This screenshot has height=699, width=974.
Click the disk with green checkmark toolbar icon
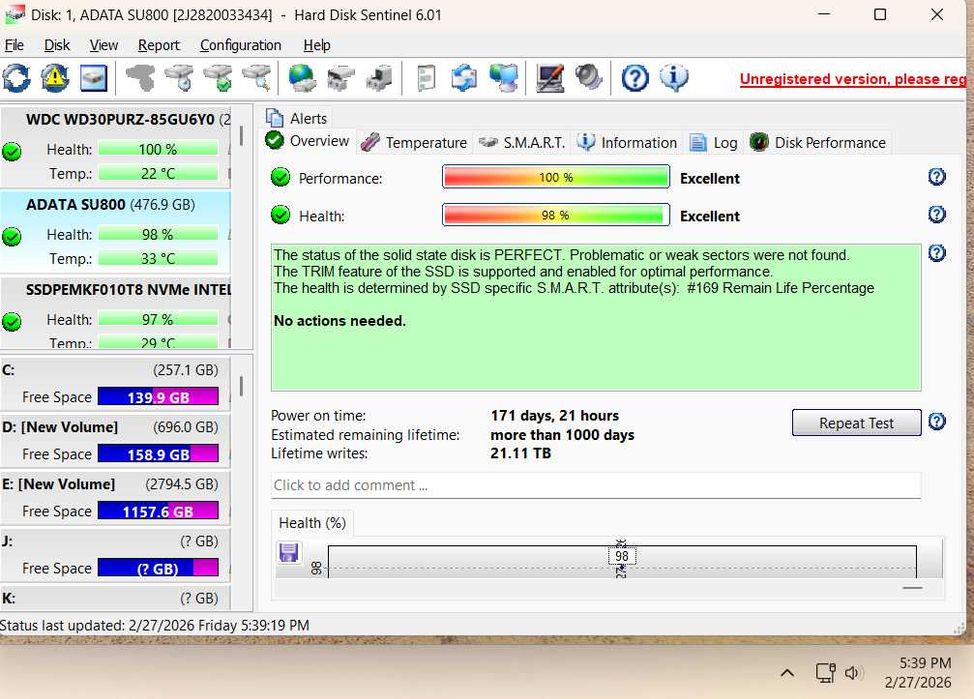coord(218,78)
